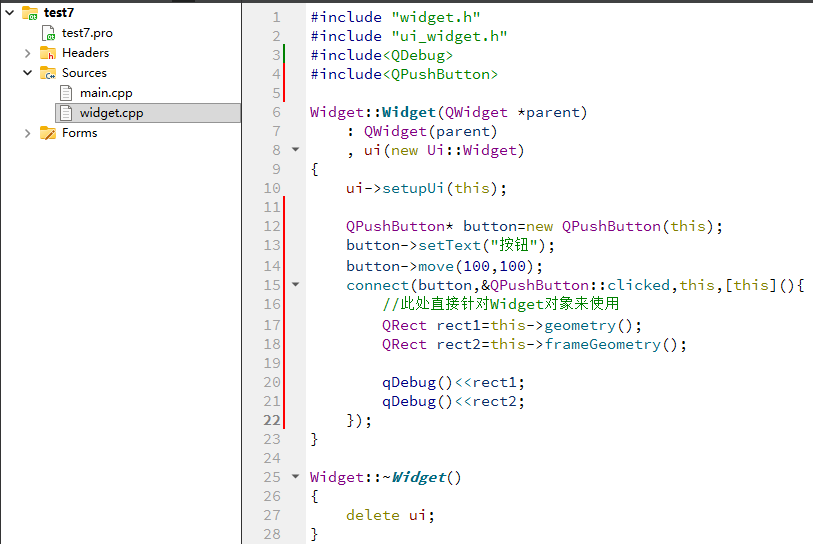813x544 pixels.
Task: Expand the Headers folder
Action: click(x=27, y=53)
